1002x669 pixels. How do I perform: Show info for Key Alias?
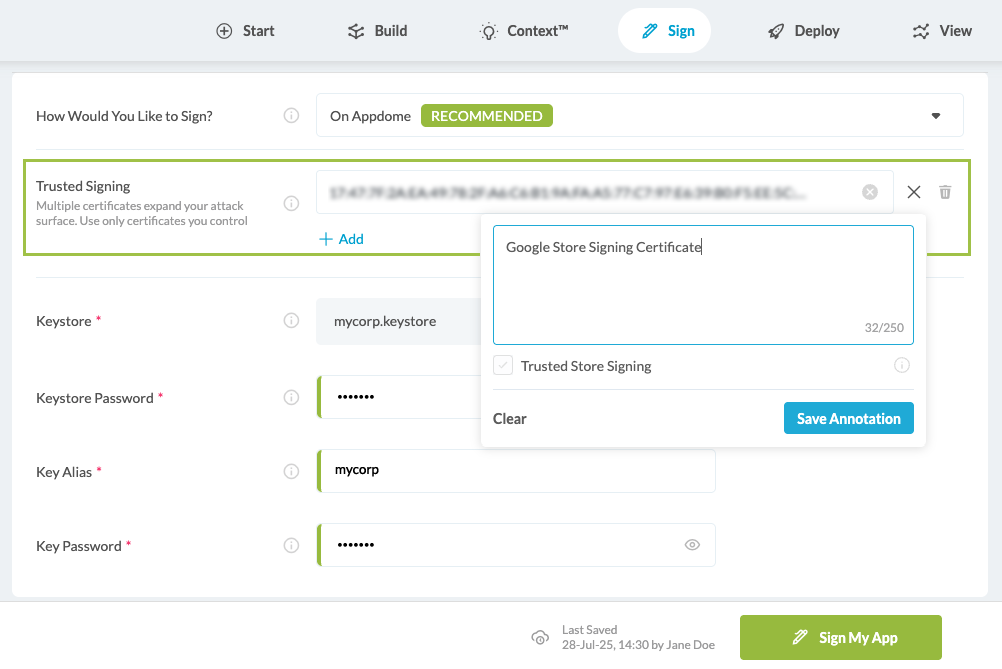[291, 472]
